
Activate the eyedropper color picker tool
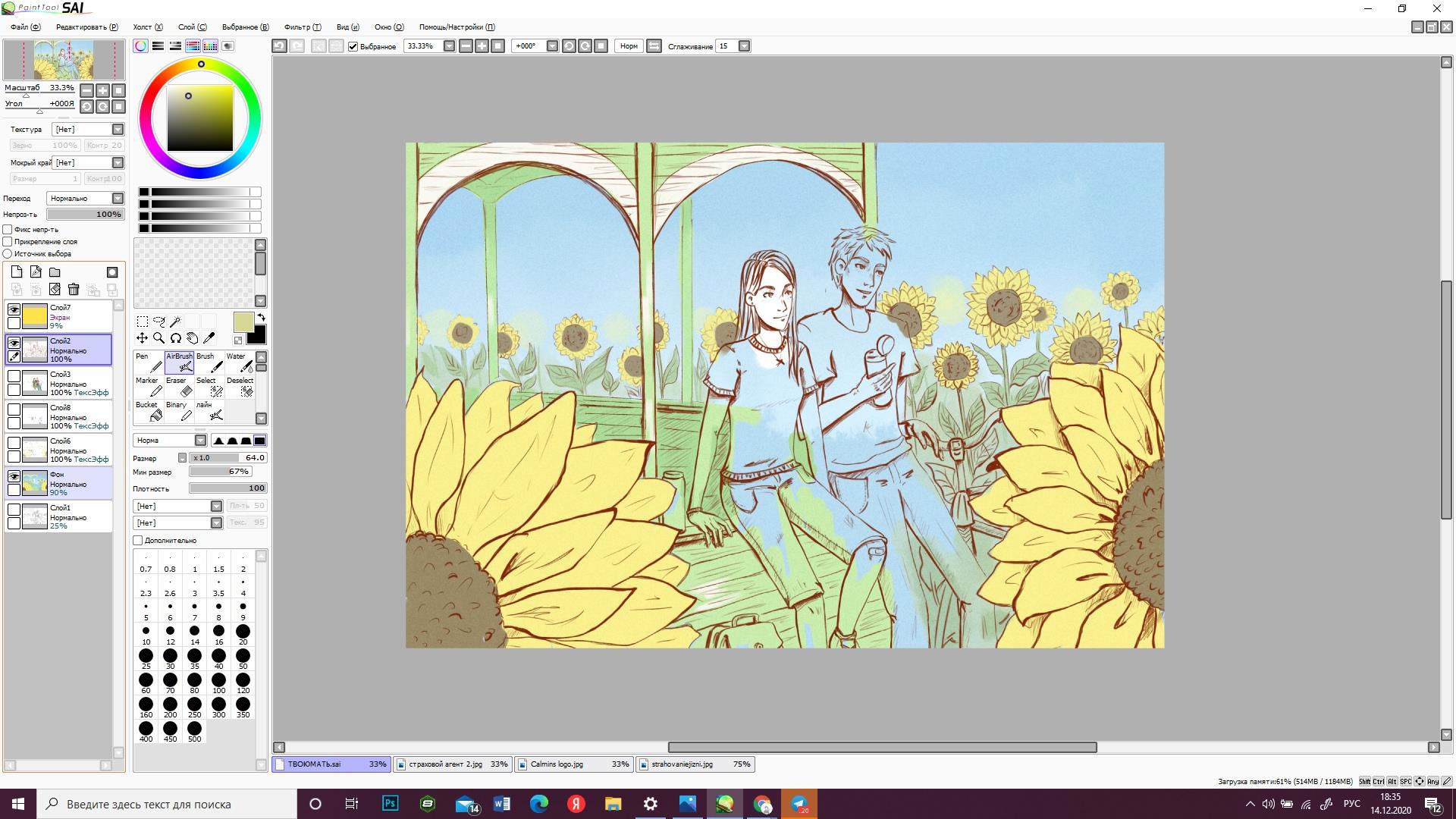pos(209,338)
